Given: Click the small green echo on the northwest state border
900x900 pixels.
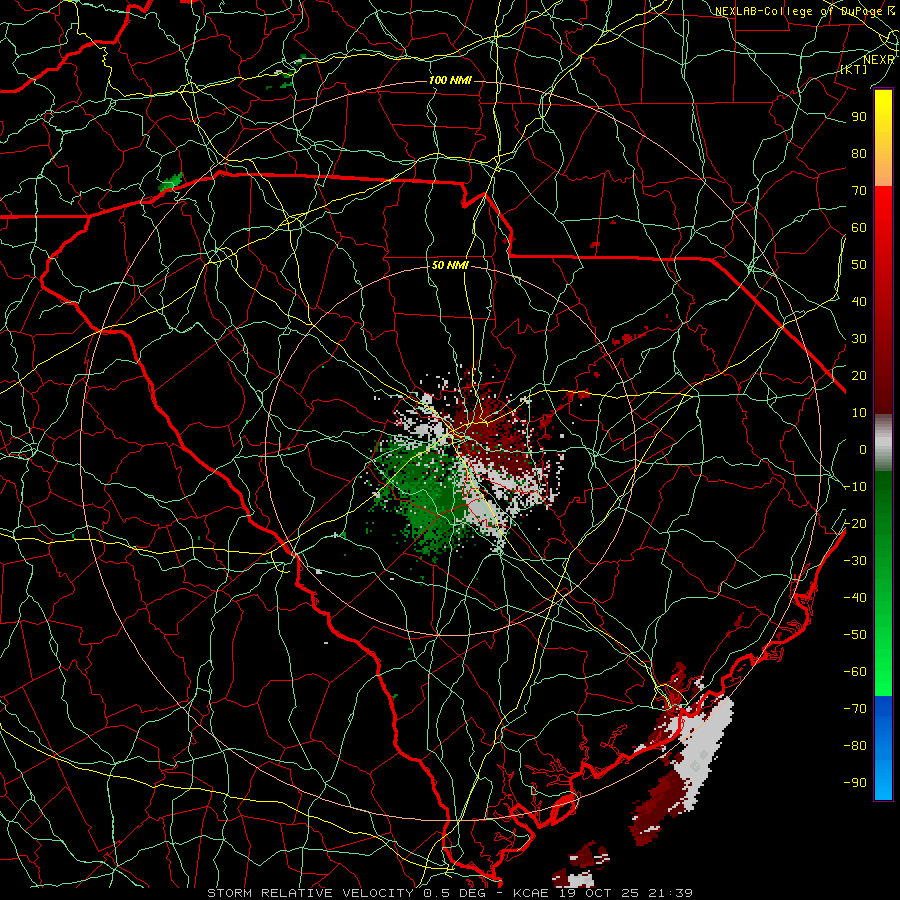Looking at the screenshot, I should [x=171, y=183].
